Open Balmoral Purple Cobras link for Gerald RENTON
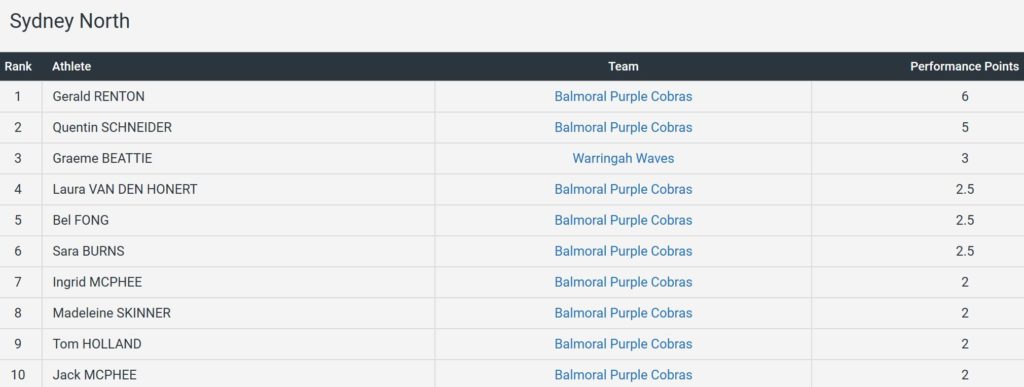The width and height of the screenshot is (1024, 387). (623, 97)
